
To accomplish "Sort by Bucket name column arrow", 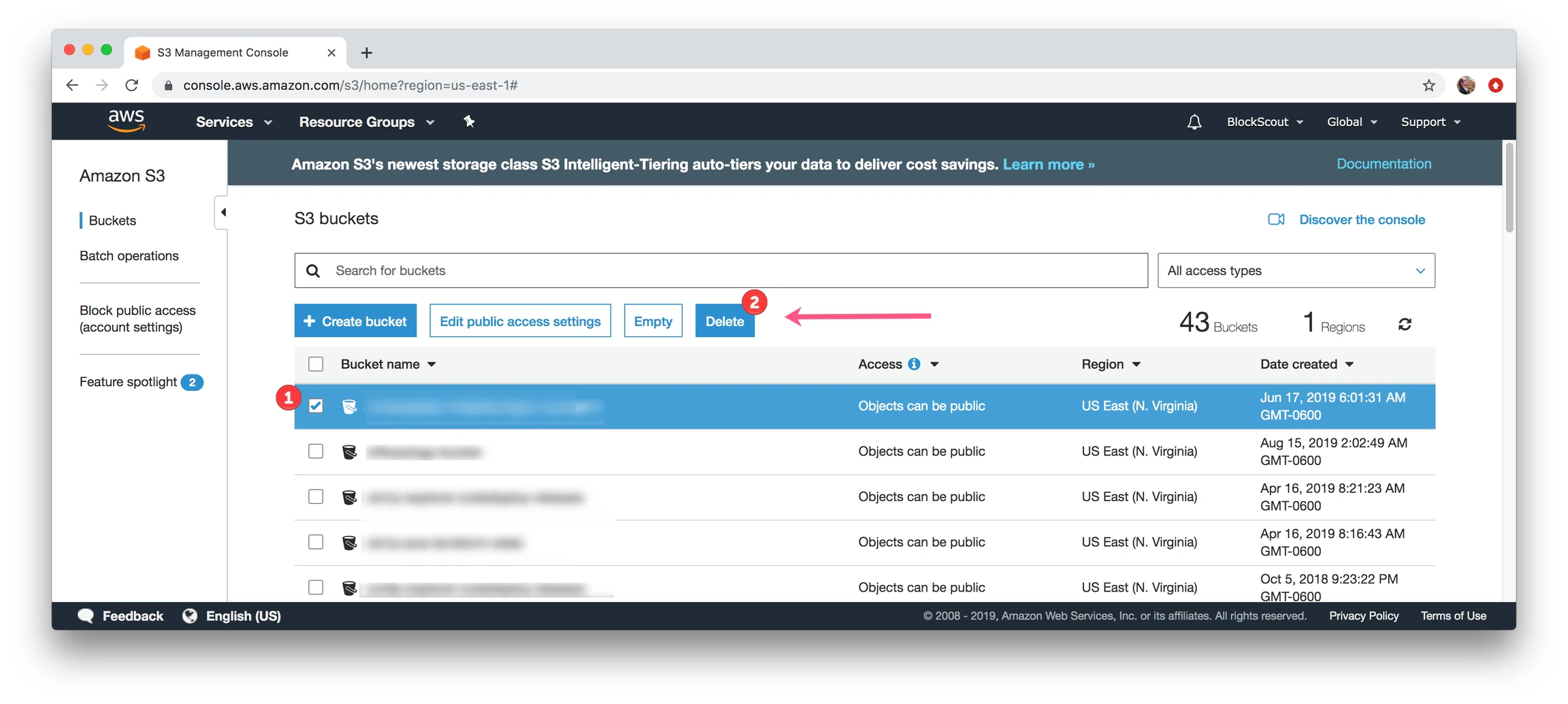I will pos(431,365).
